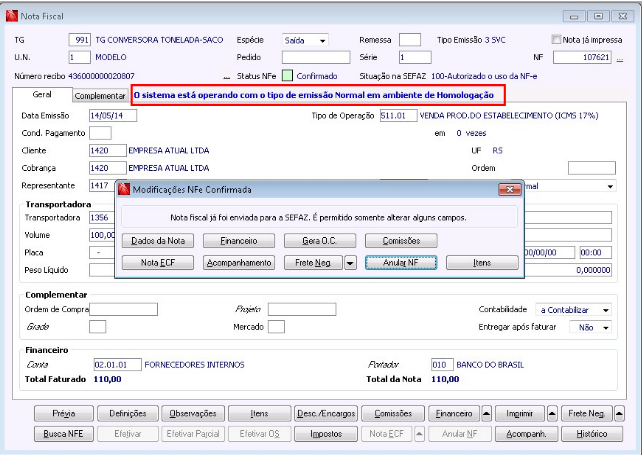Click the Itens button in the dialog
This screenshot has height=455, width=642.
tap(482, 263)
